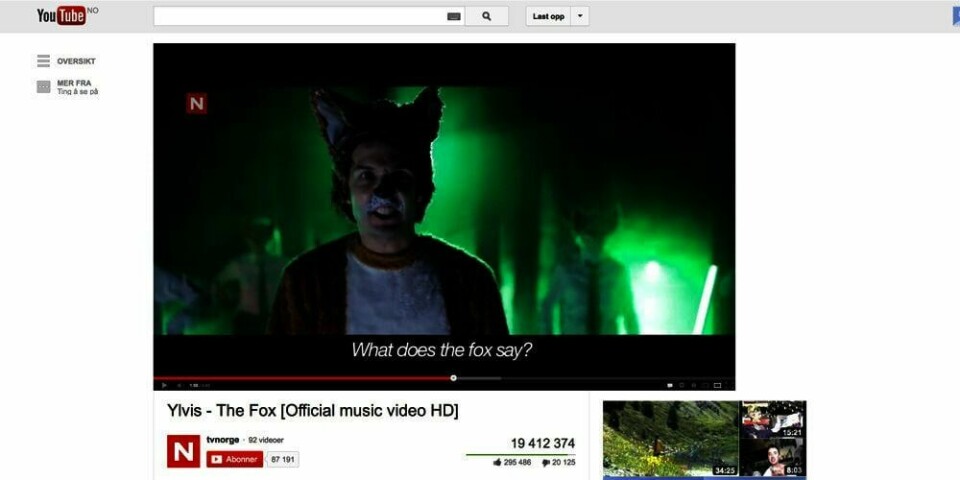Open the related thumbnail with duration 34:25
The width and height of the screenshot is (960, 480).
[671, 438]
